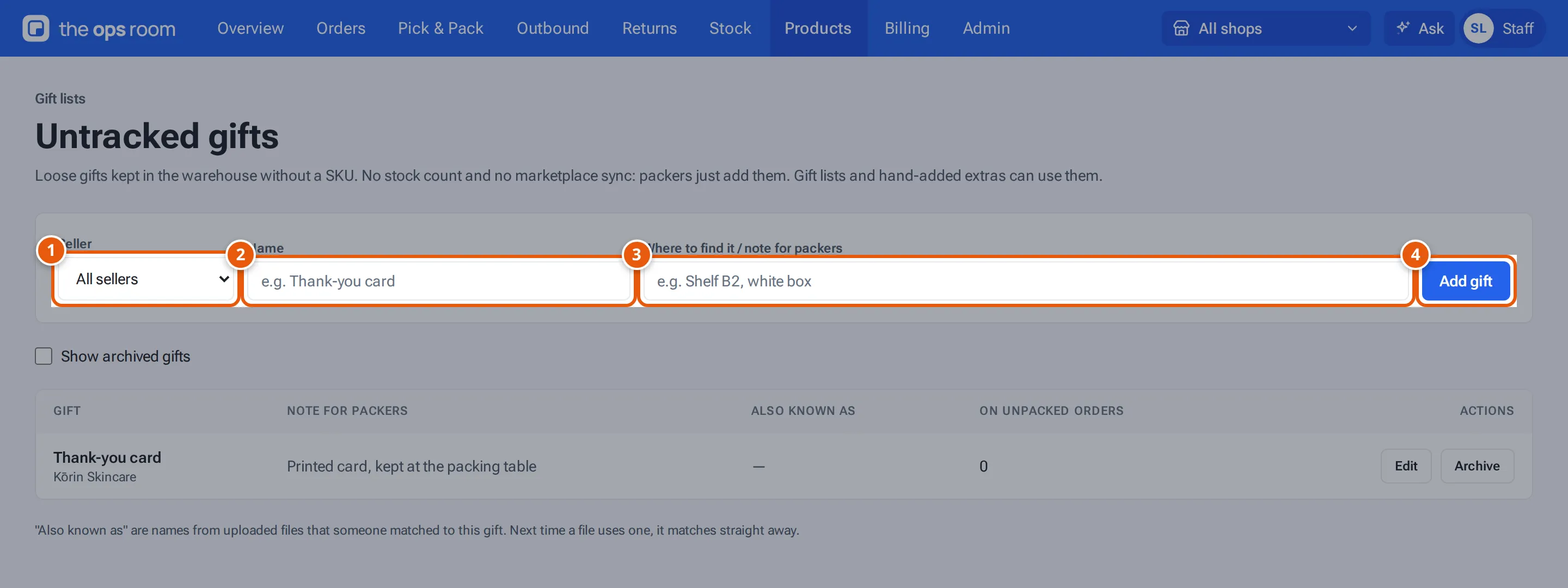The height and width of the screenshot is (588, 1568).
Task: Open the All sellers dropdown
Action: pos(146,279)
